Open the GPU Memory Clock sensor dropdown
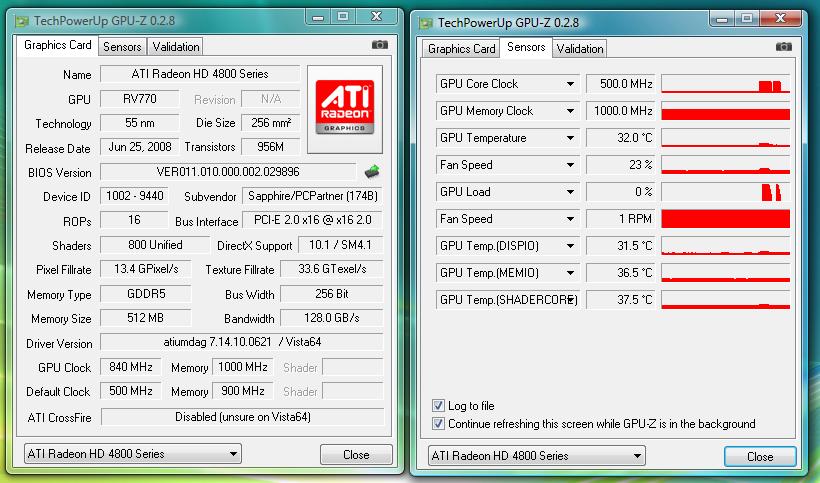Image resolution: width=820 pixels, height=483 pixels. click(x=571, y=111)
